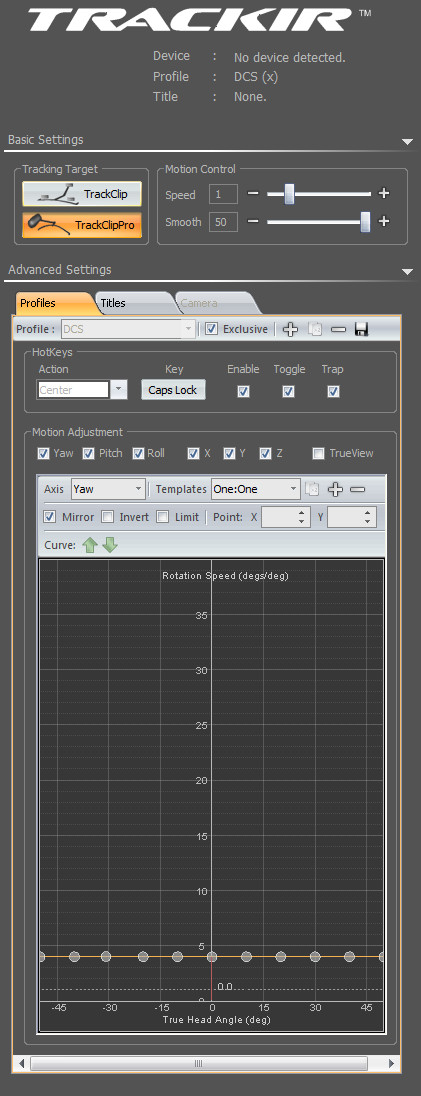Delete profile with minus icon
The width and height of the screenshot is (421, 1096).
click(338, 329)
